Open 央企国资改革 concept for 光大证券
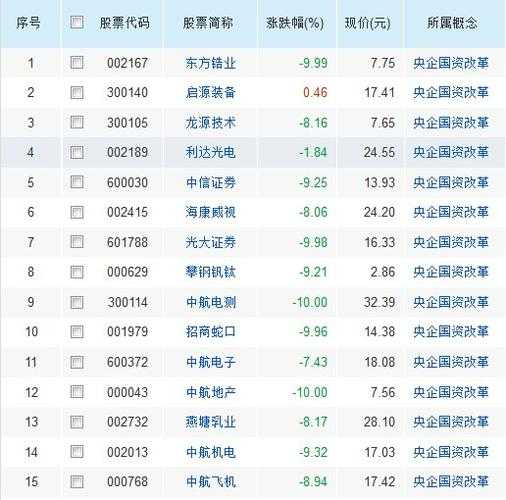This screenshot has width=506, height=500. pyautogui.click(x=451, y=242)
